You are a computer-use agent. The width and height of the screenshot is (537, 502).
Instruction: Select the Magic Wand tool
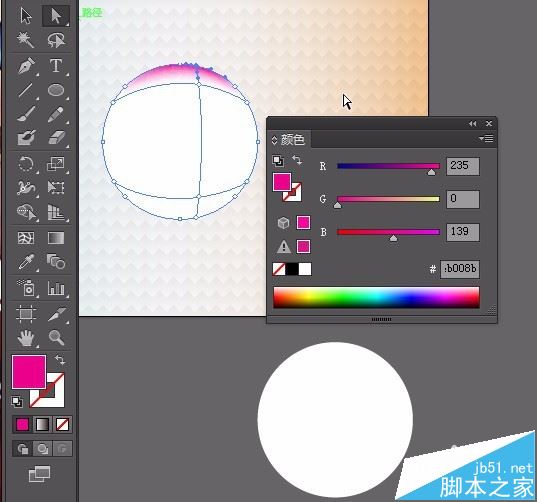[x=26, y=40]
